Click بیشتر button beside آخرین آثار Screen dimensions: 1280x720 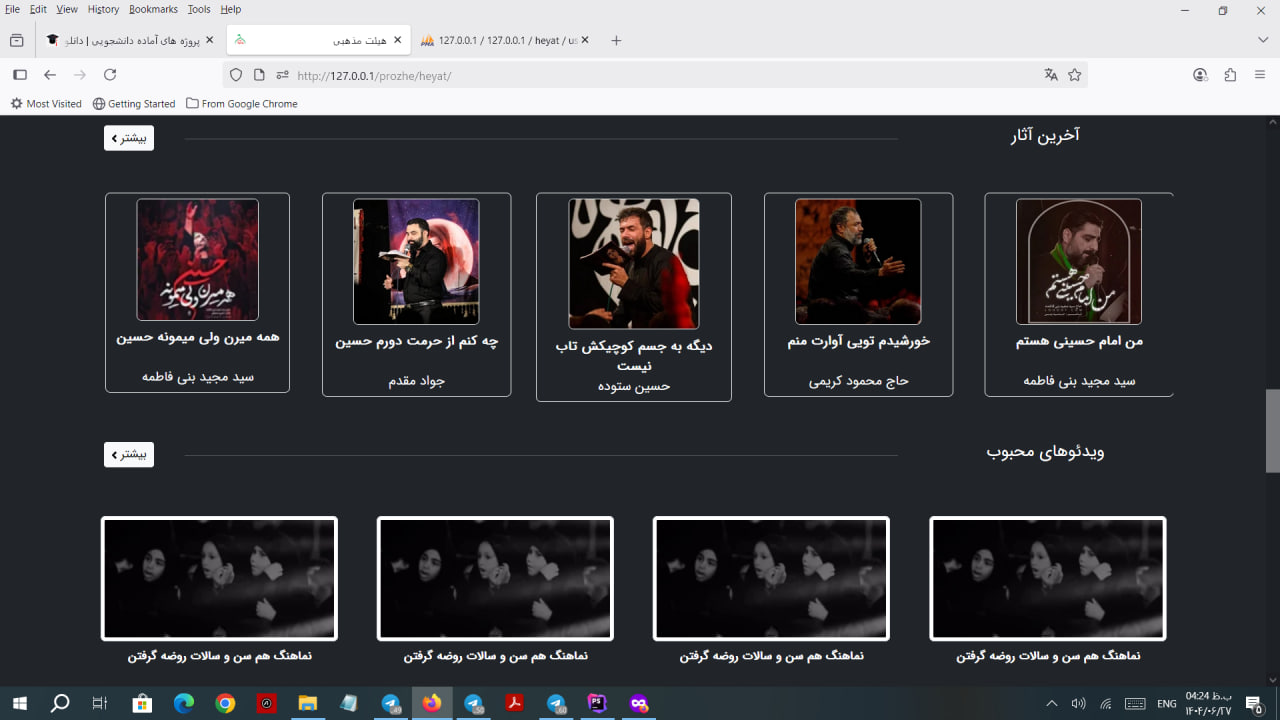129,138
